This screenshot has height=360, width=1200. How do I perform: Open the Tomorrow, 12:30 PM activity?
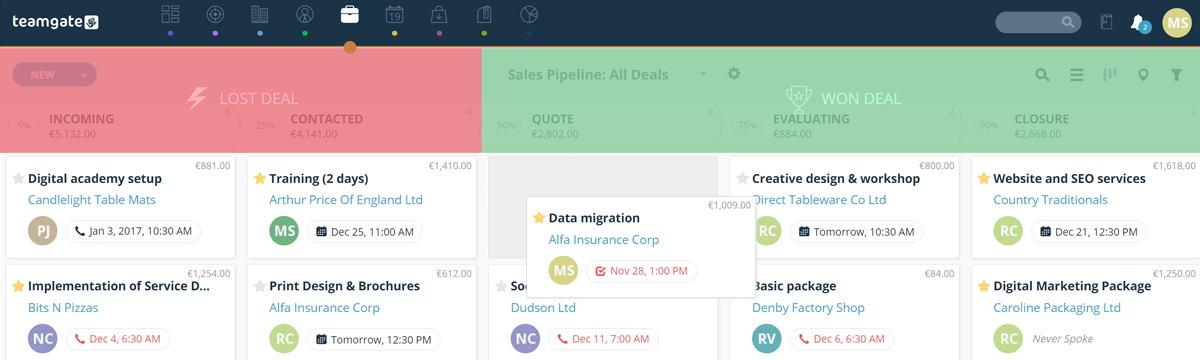373,339
